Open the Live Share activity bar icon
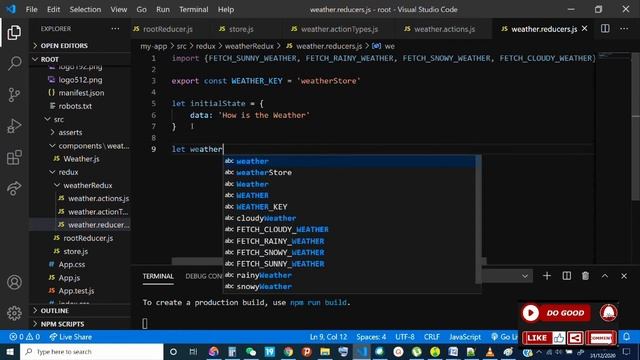640x360 pixels. pyautogui.click(x=14, y=188)
